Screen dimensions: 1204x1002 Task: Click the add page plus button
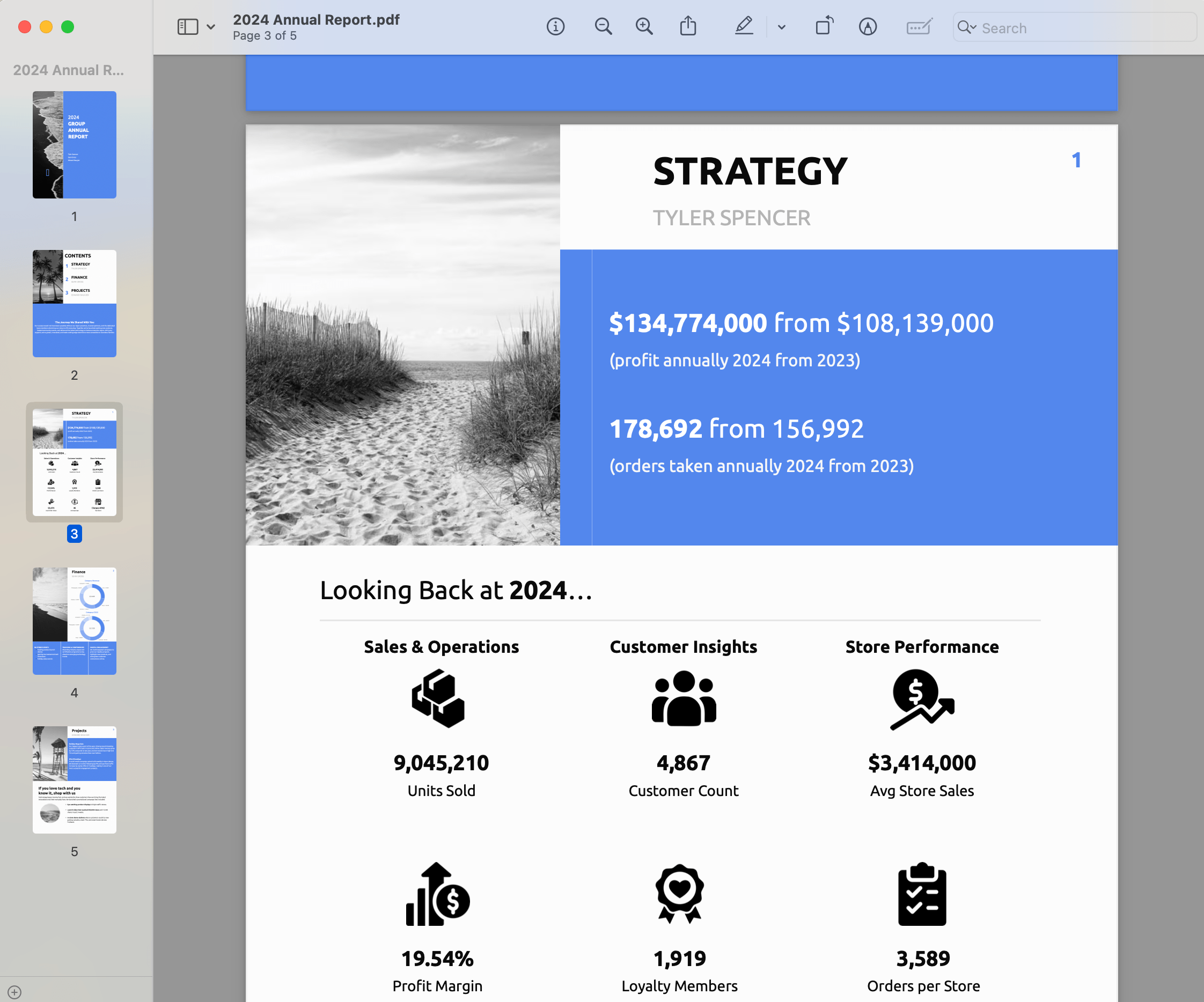click(15, 992)
